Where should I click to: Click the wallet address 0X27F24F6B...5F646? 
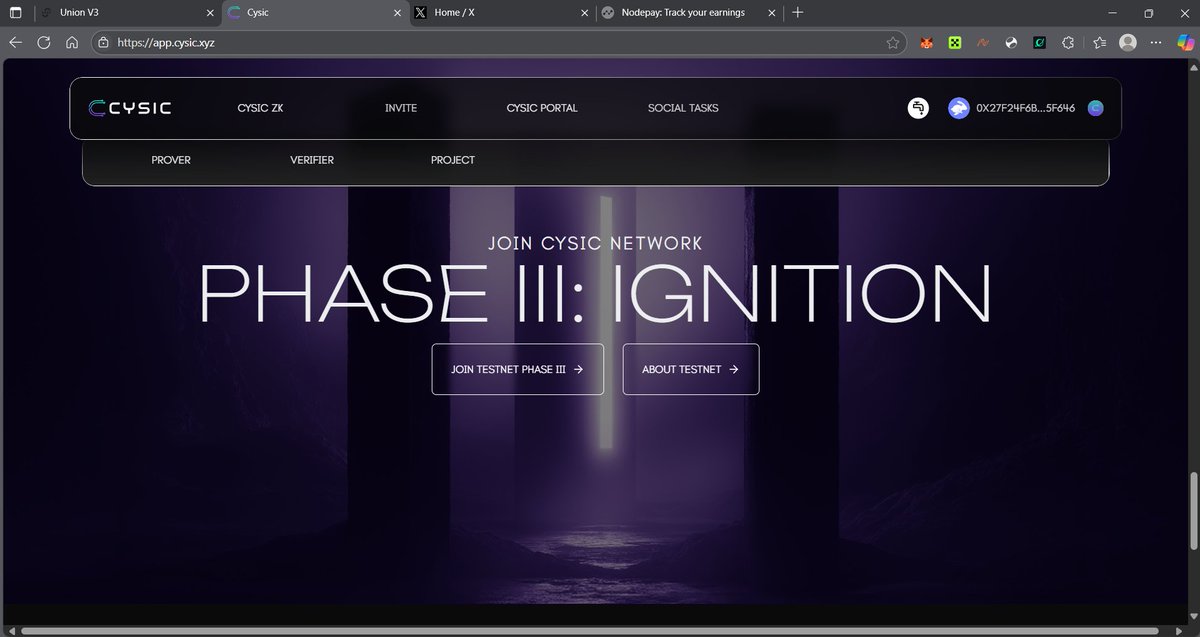[1026, 108]
